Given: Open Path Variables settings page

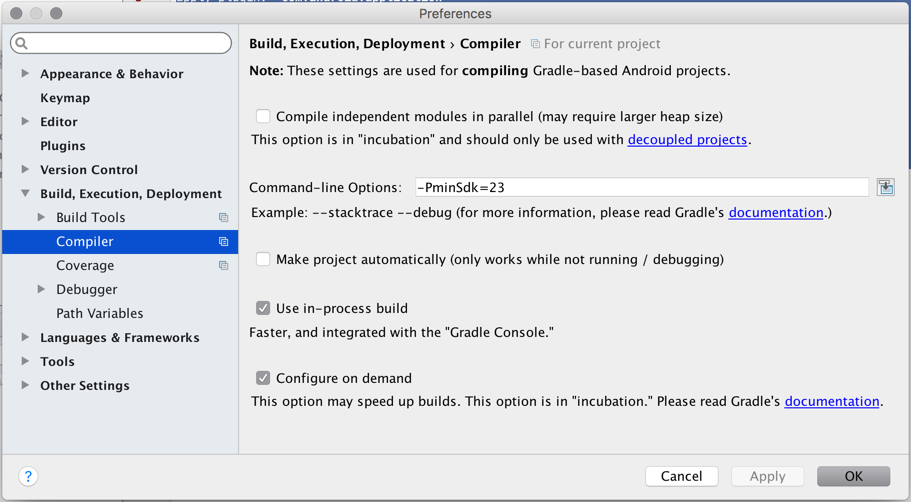Looking at the screenshot, I should pyautogui.click(x=99, y=314).
